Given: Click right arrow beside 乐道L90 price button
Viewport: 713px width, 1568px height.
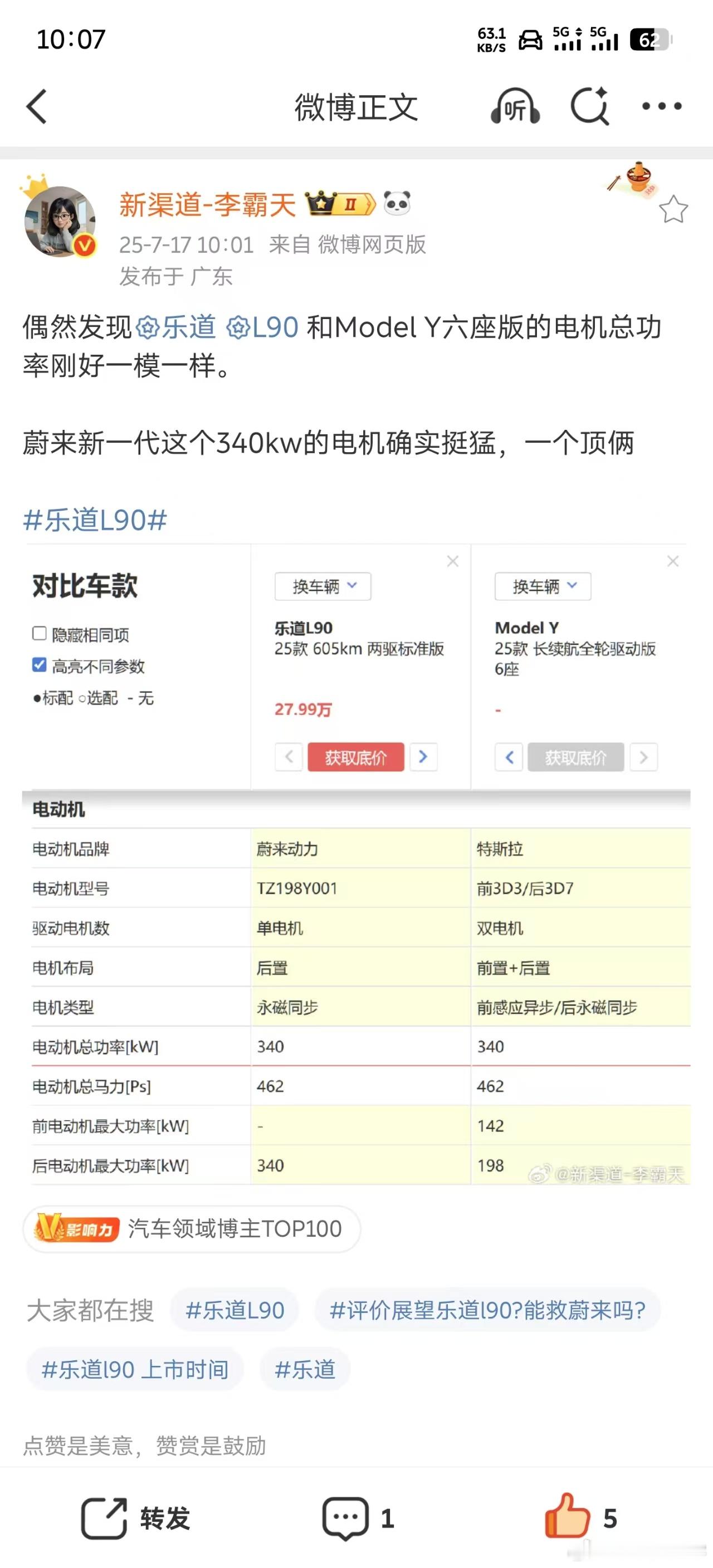Looking at the screenshot, I should [424, 757].
